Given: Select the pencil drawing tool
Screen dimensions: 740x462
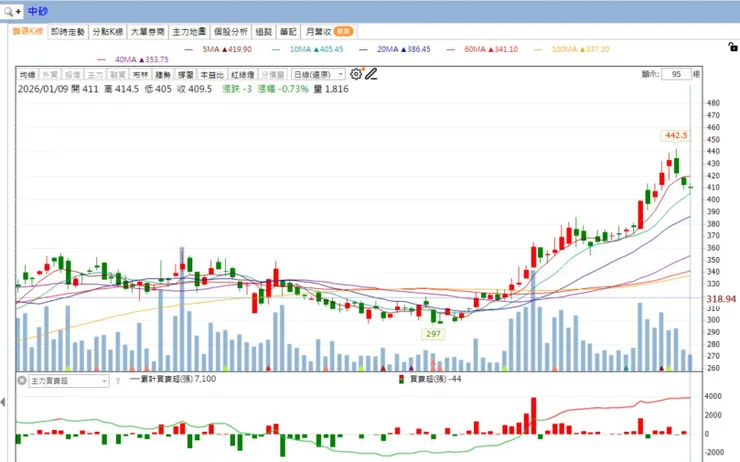Looking at the screenshot, I should pyautogui.click(x=371, y=74).
